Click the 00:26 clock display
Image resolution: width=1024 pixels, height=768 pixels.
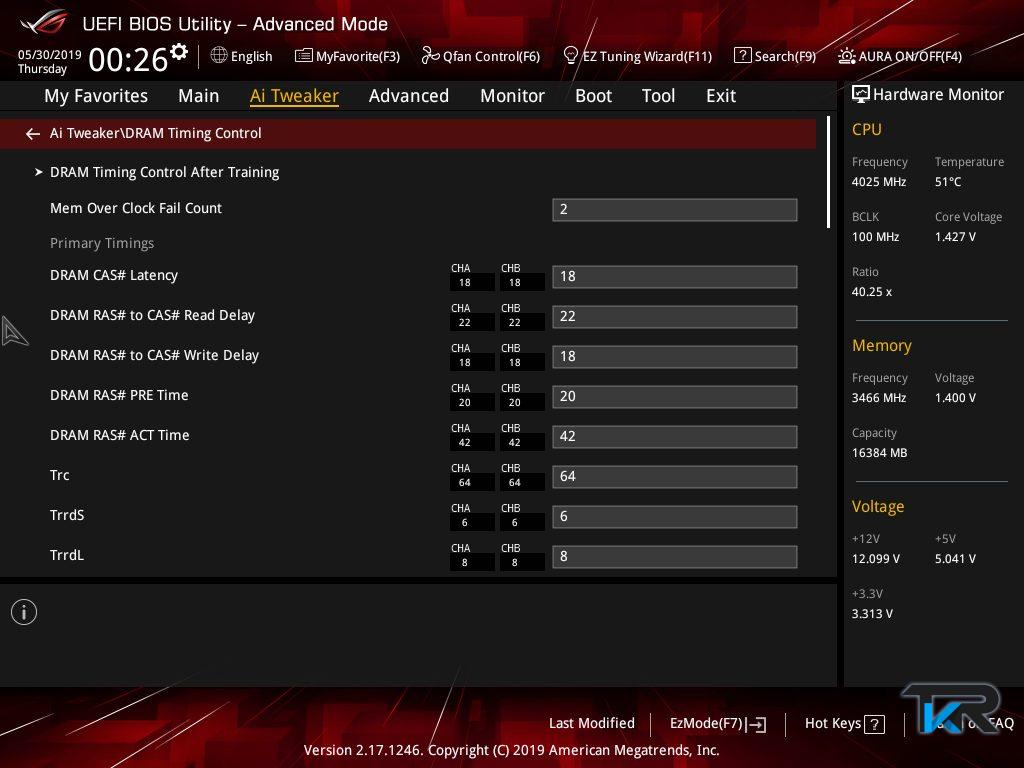pos(128,59)
